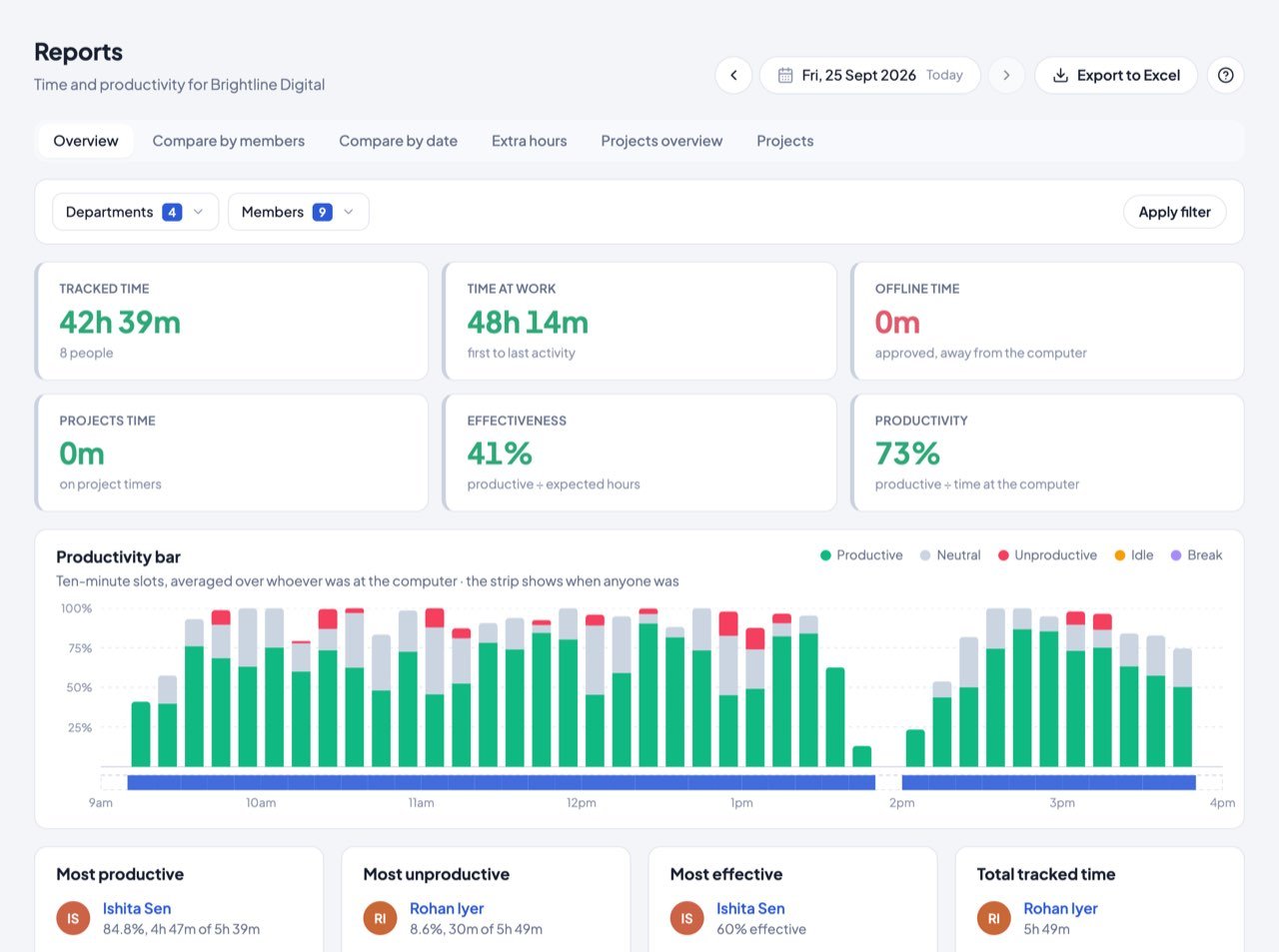Open the date picker showing Fri, 25 Sept 2026
Viewport: 1279px width, 952px height.
[869, 75]
